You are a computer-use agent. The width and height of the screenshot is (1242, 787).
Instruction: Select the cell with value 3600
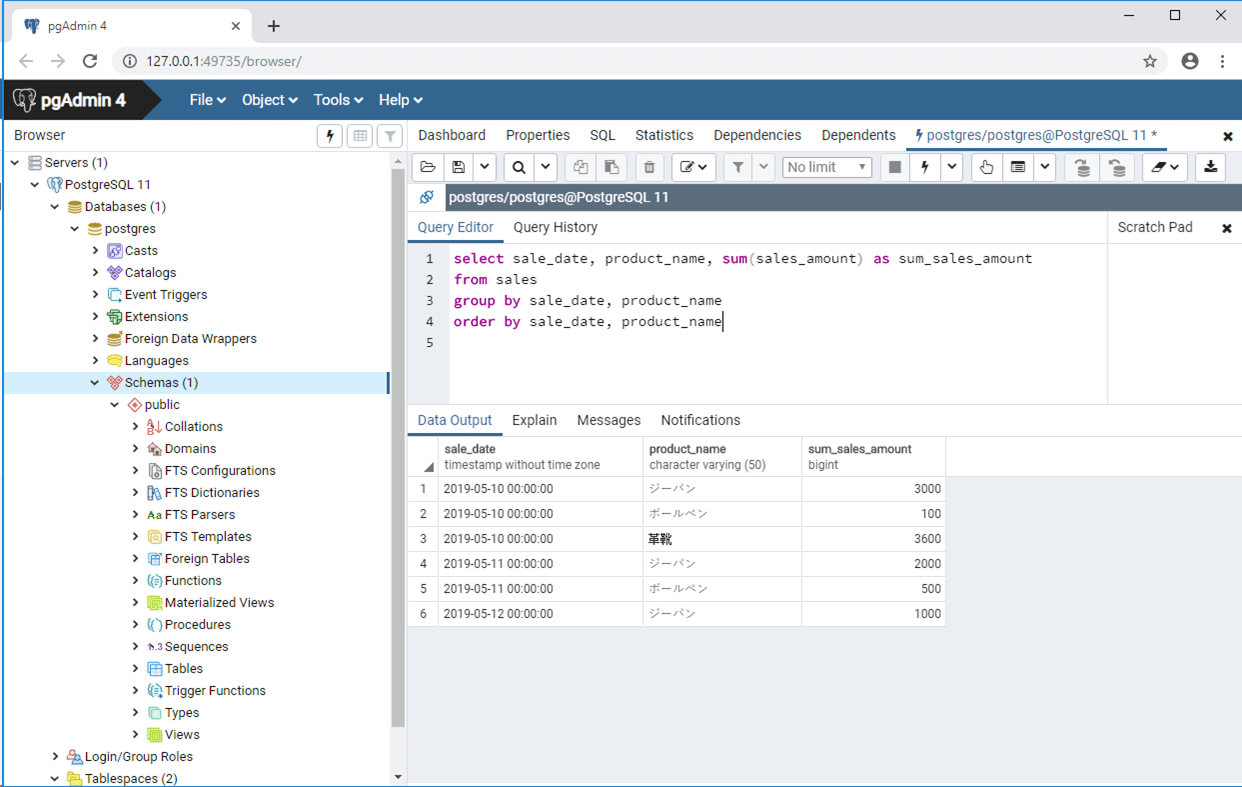click(873, 539)
